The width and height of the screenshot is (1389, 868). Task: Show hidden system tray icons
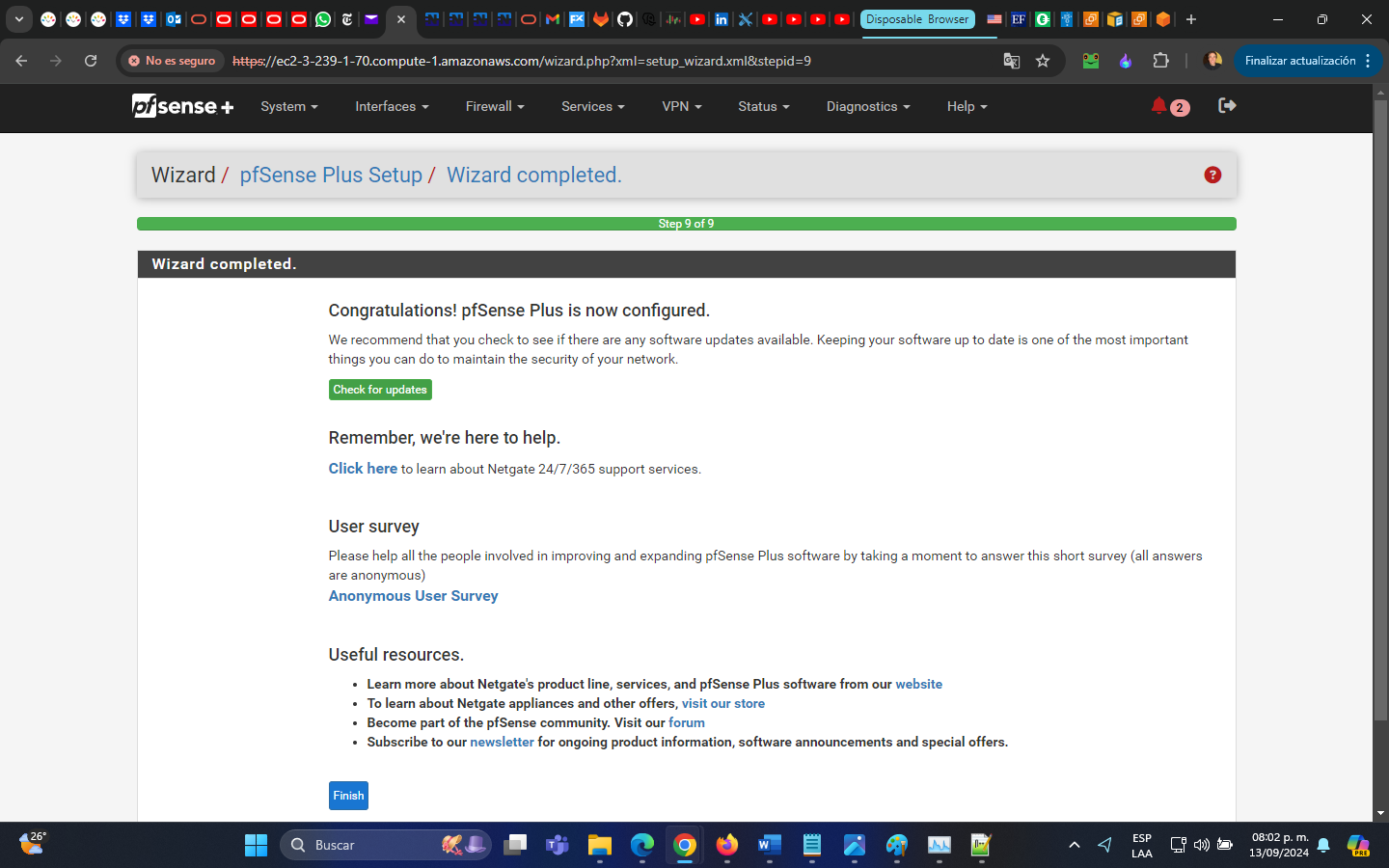click(x=1074, y=845)
